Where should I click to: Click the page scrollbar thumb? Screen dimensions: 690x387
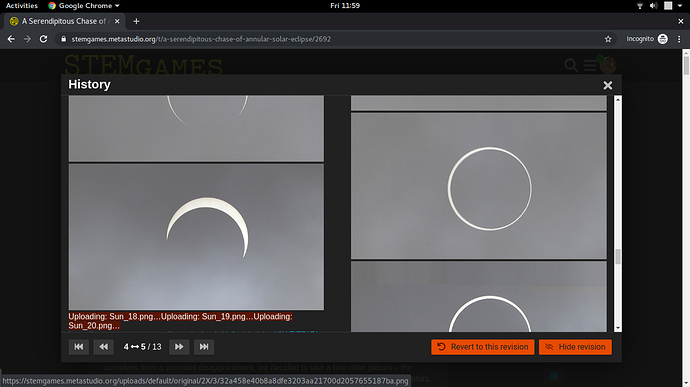pos(686,65)
